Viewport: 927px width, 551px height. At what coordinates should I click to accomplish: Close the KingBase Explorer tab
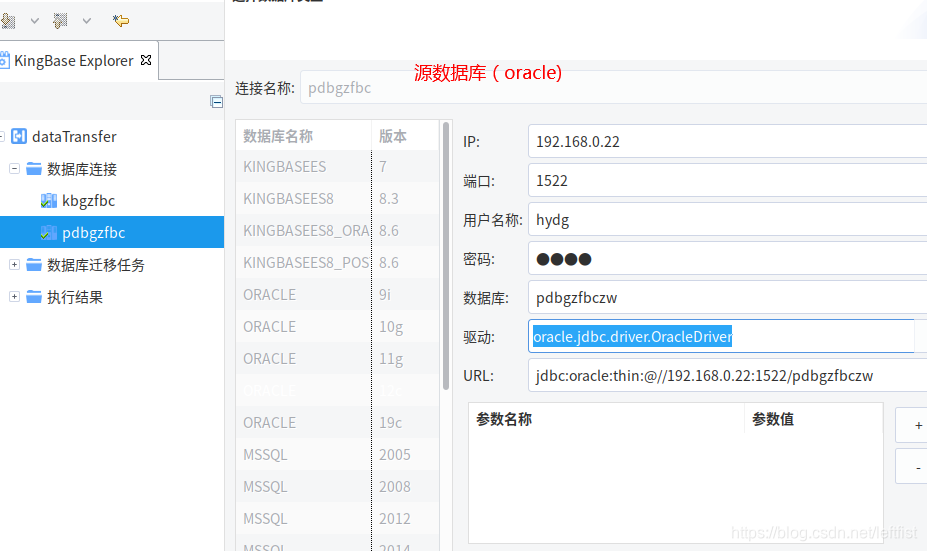[146, 60]
